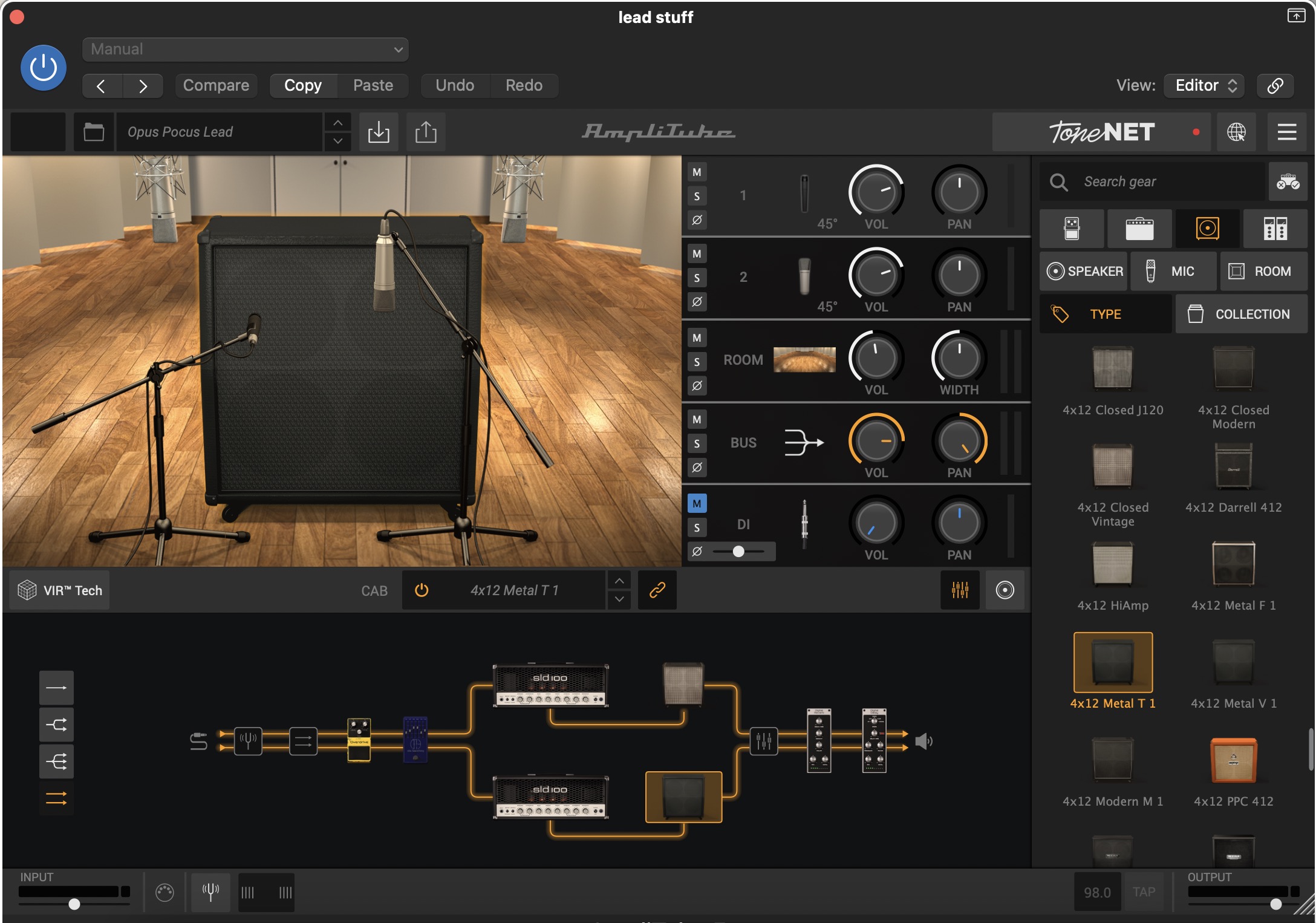Open the hamburger main menu
Screen dimensions: 1316x923
(1286, 132)
